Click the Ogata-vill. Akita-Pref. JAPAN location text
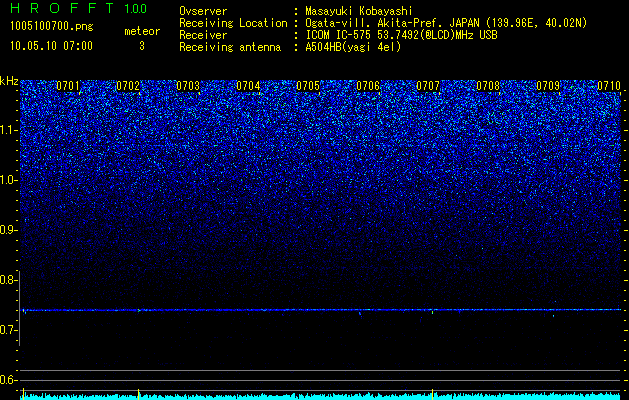The height and width of the screenshot is (400, 629). pyautogui.click(x=446, y=23)
